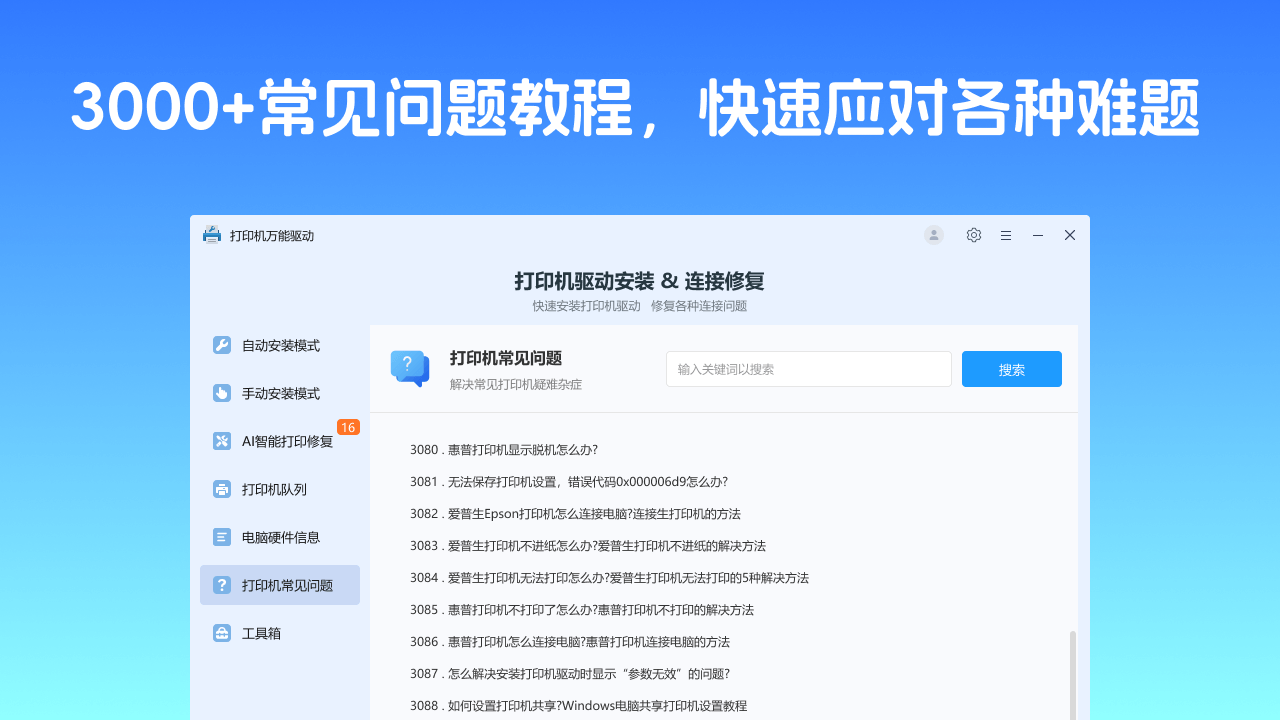Click the 打印机队列 printer queue icon
This screenshot has width=1280, height=720.
coord(221,489)
